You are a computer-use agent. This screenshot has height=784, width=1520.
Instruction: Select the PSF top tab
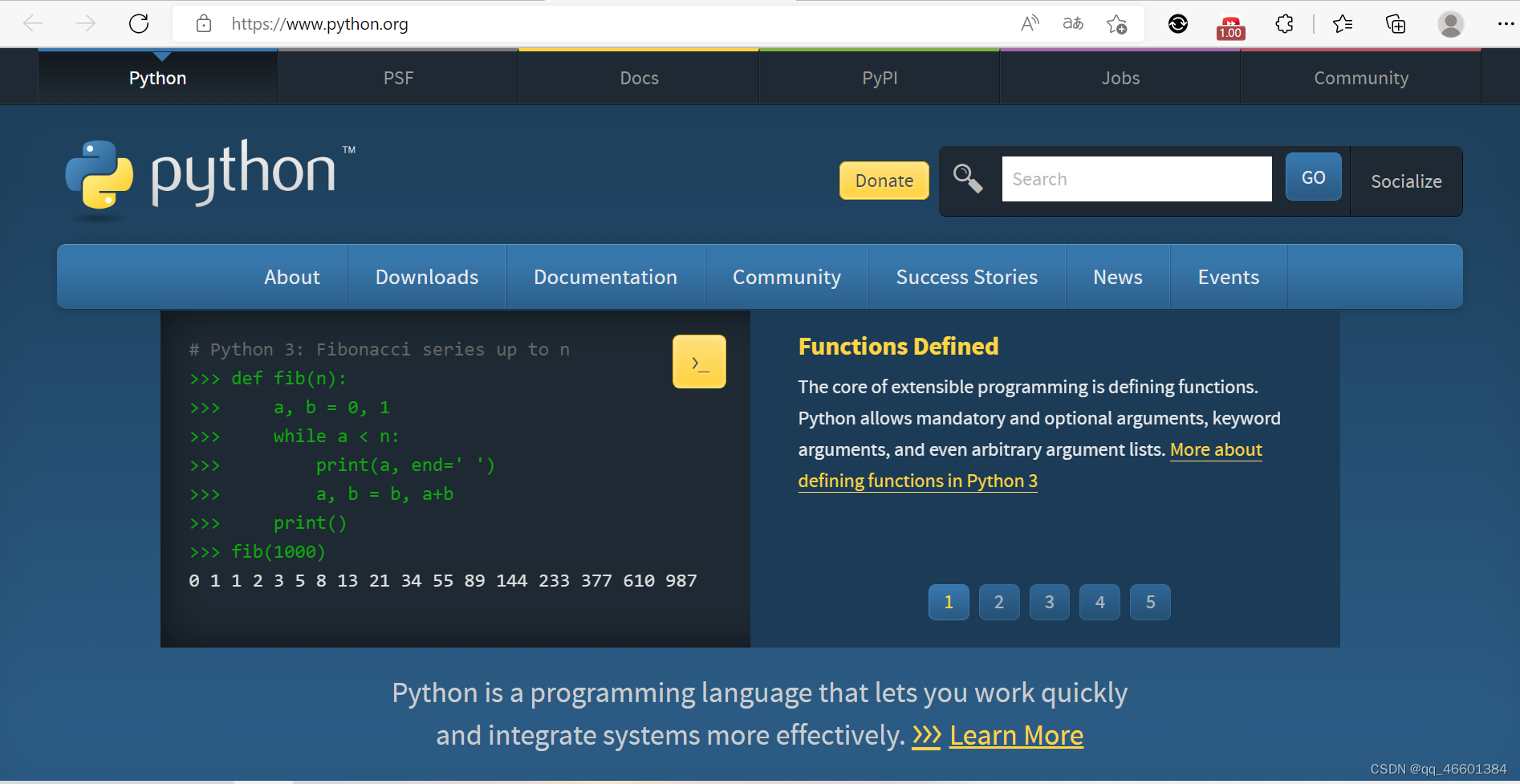click(x=398, y=78)
